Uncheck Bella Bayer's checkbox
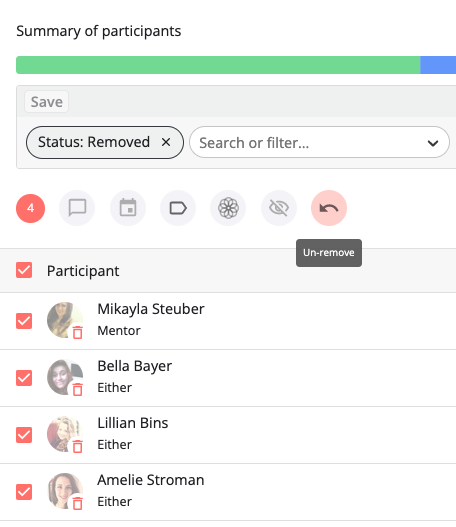 tap(24, 378)
